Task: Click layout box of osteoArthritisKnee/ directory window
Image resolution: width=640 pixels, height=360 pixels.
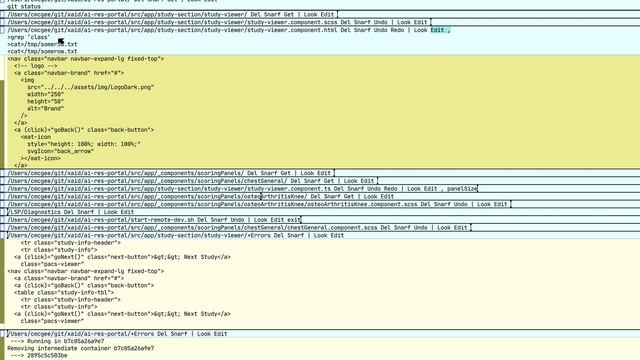Action: tap(2, 196)
